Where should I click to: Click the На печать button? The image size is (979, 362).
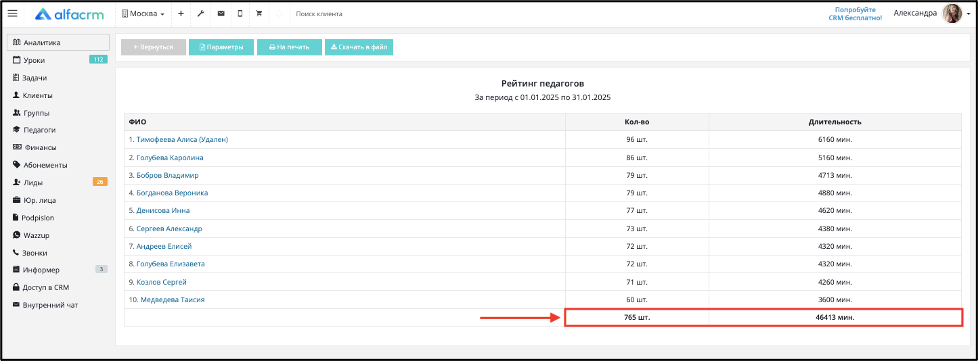289,47
